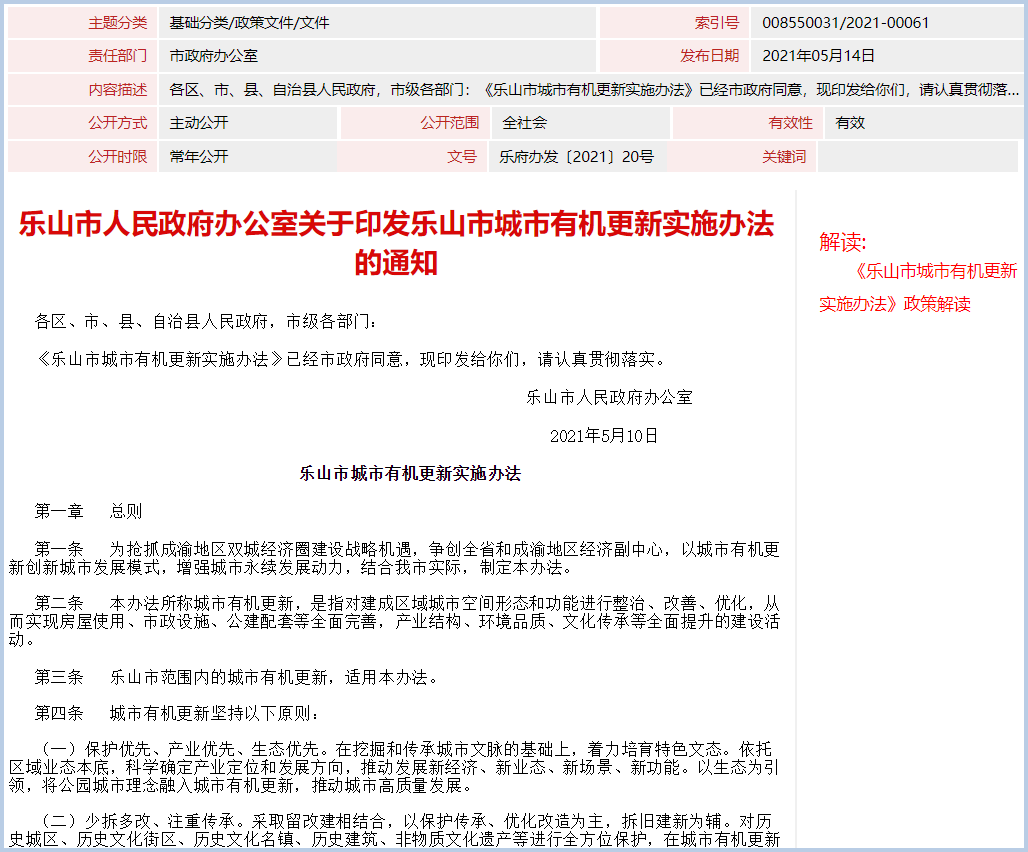The width and height of the screenshot is (1028, 852).
Task: Click the 第一章 总则 chapter heading
Action: (89, 511)
